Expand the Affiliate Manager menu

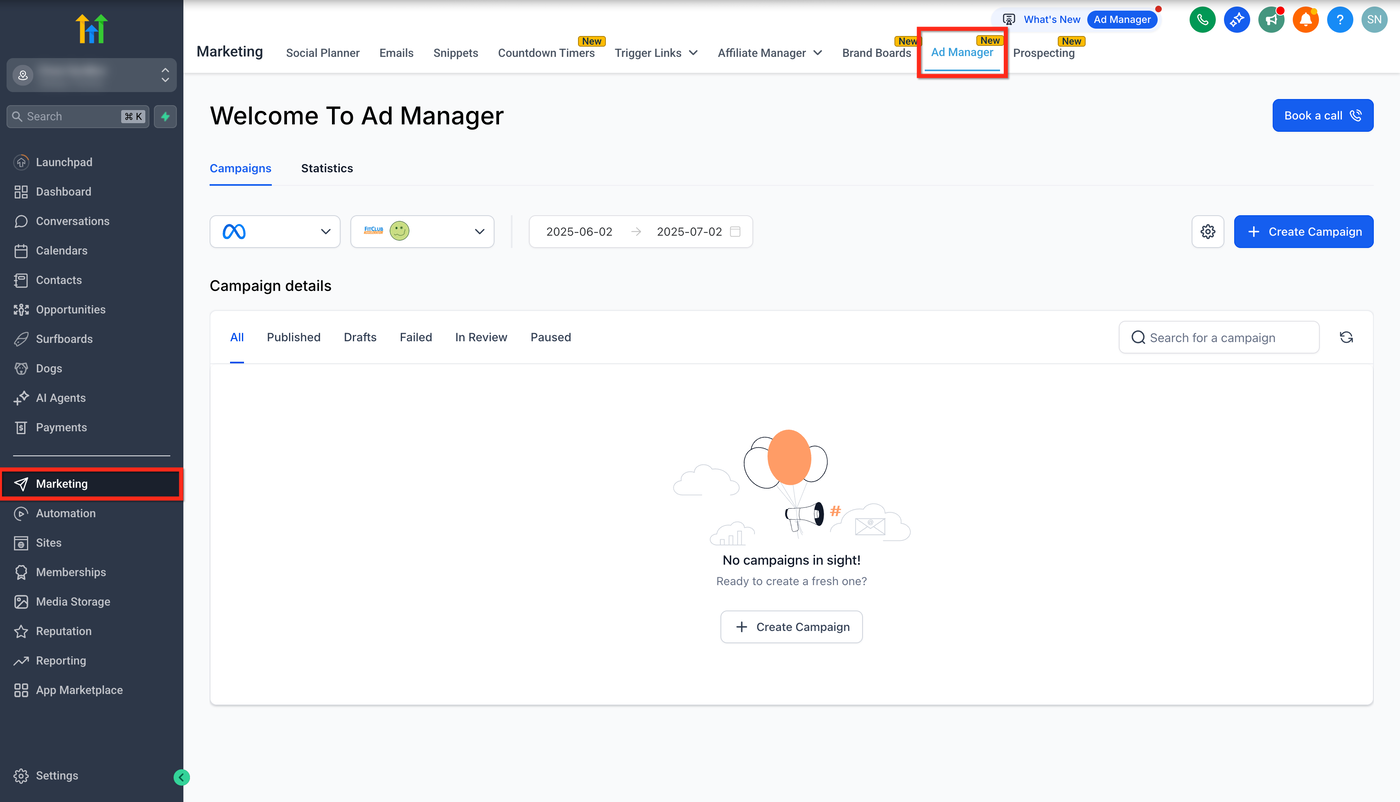[769, 53]
